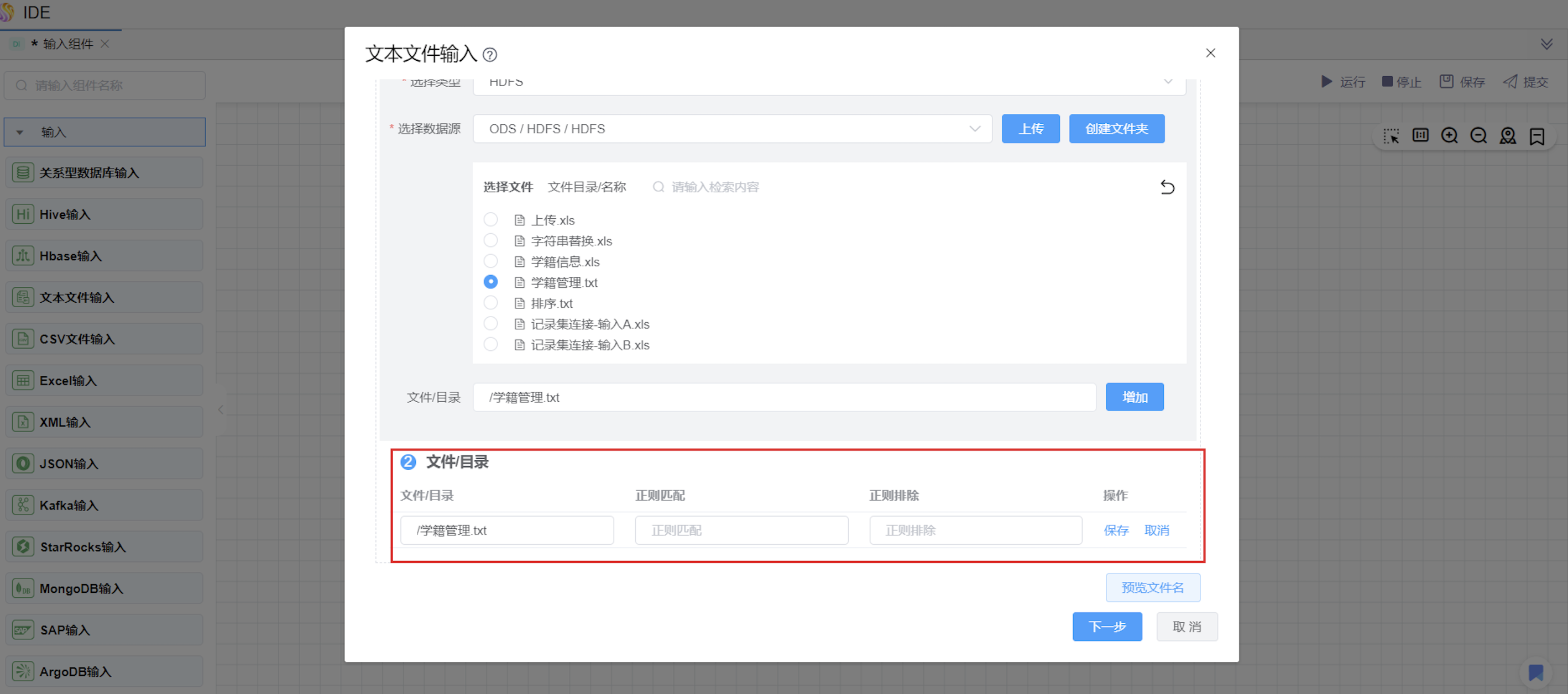Click the sidebar collapse arrow handle
This screenshot has width=1568, height=694.
coord(221,410)
